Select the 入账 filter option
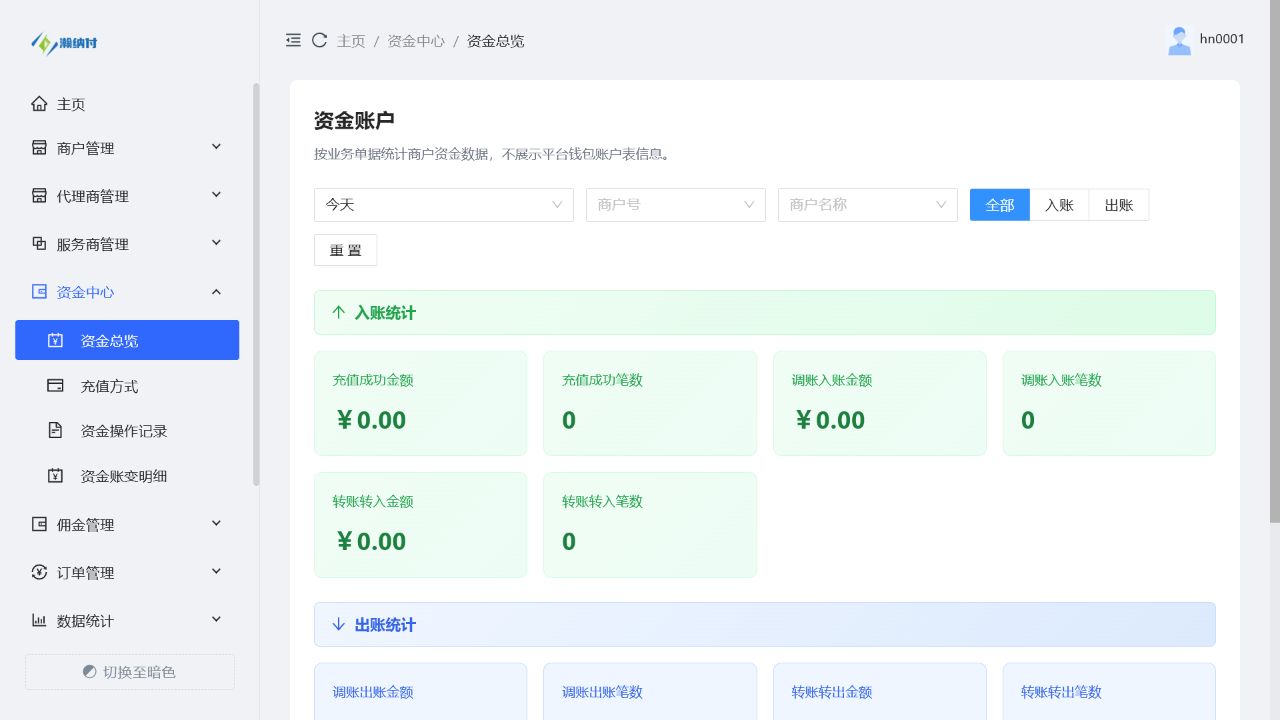Viewport: 1280px width, 720px height. click(x=1059, y=205)
